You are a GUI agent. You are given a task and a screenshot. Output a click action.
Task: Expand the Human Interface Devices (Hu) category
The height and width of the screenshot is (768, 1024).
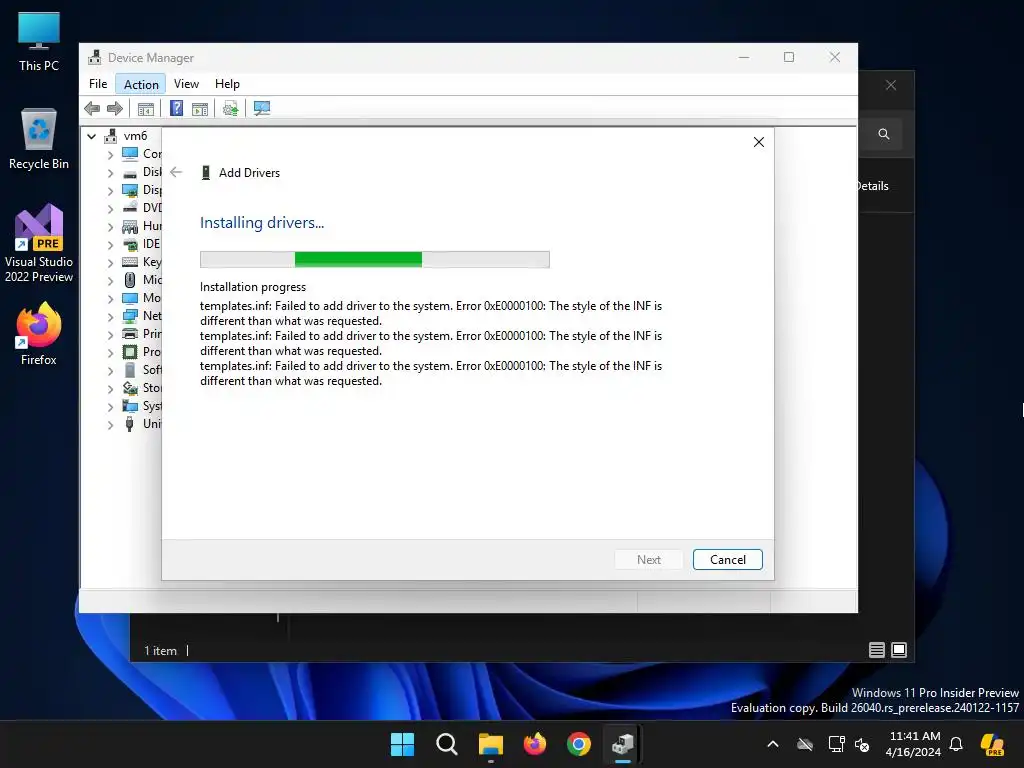pyautogui.click(x=110, y=227)
